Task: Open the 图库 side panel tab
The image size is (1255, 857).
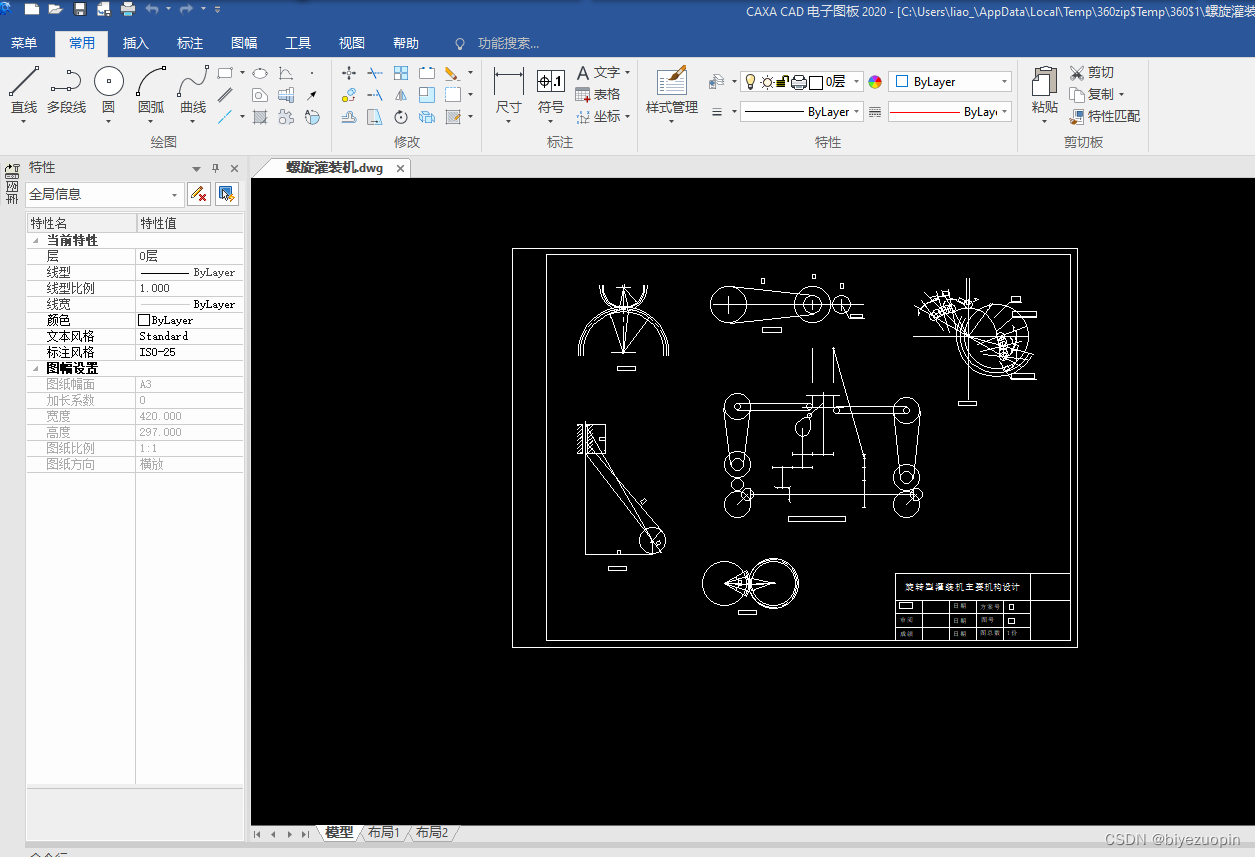Action: click(x=12, y=183)
